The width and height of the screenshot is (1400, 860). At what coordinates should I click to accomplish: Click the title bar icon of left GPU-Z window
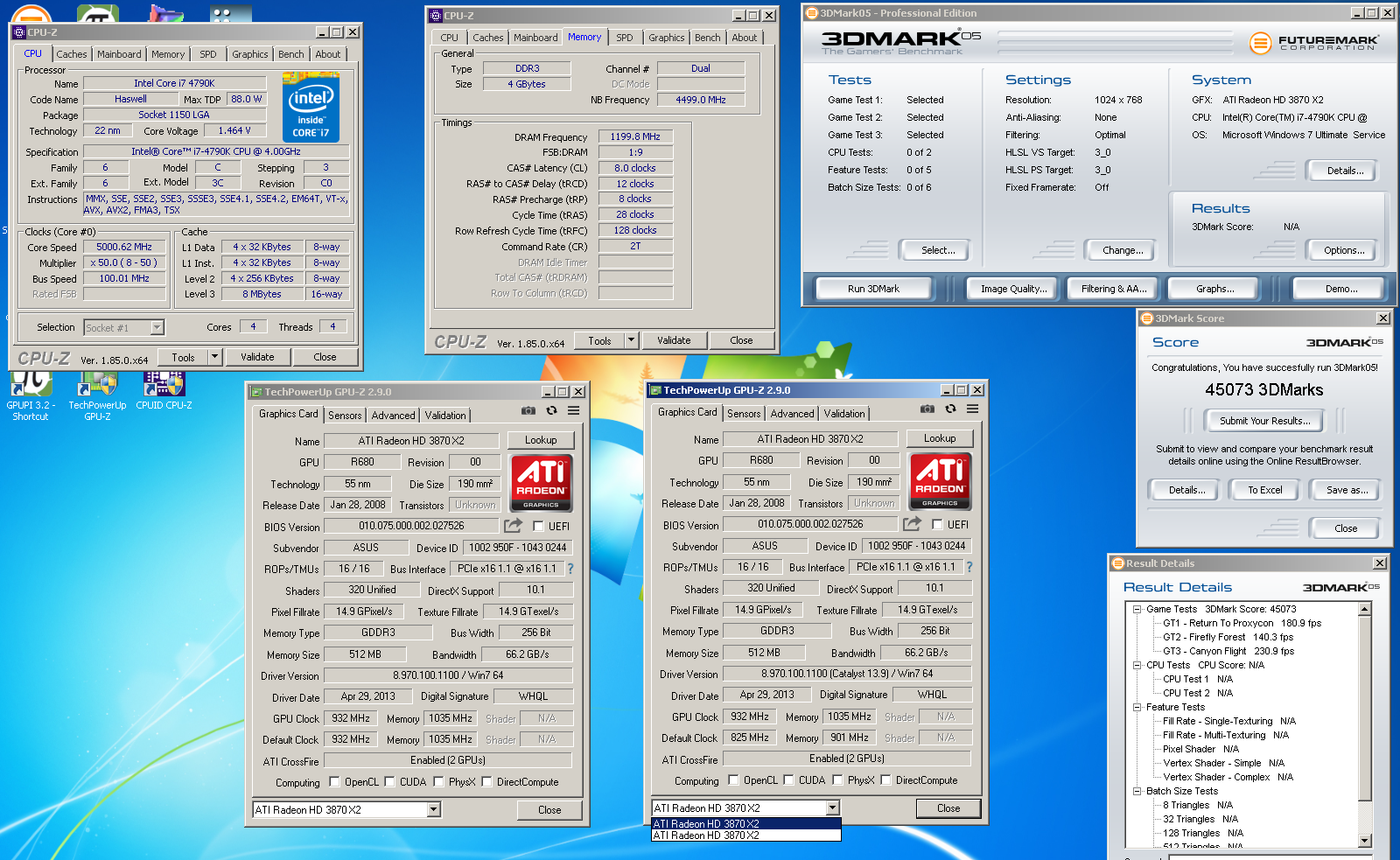tap(256, 392)
